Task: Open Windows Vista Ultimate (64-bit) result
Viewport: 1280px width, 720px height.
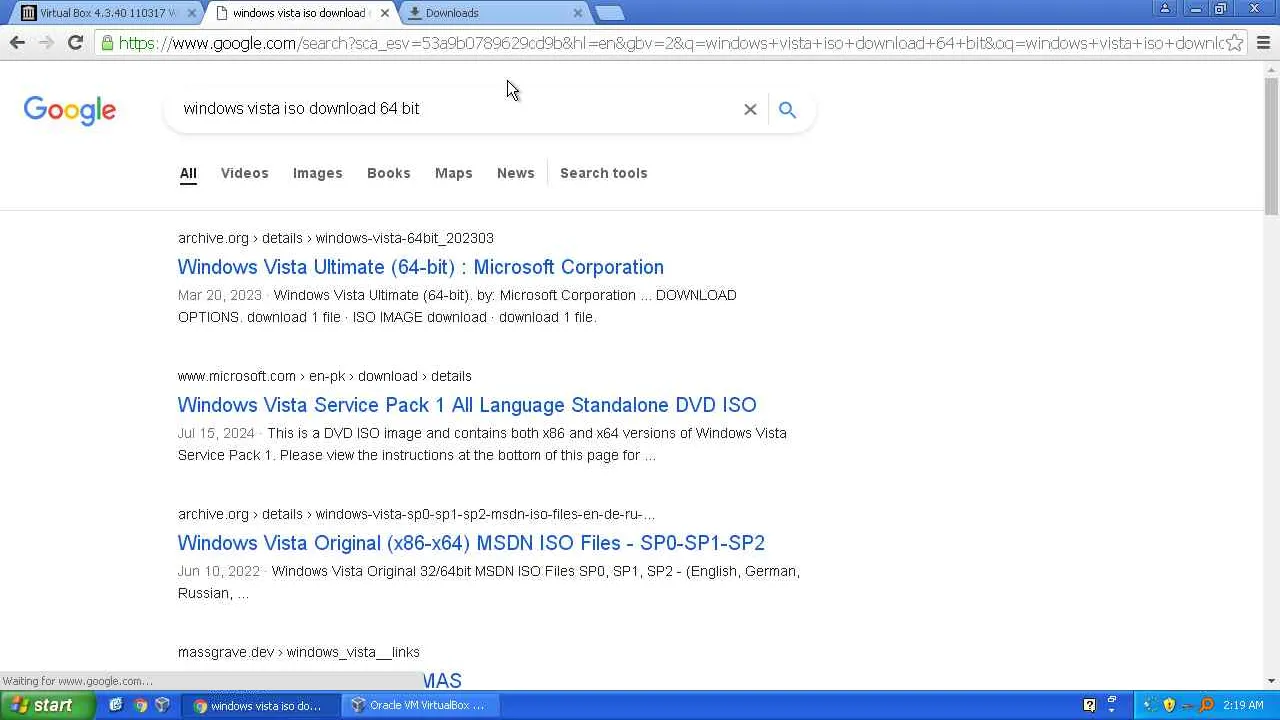Action: pos(421,267)
